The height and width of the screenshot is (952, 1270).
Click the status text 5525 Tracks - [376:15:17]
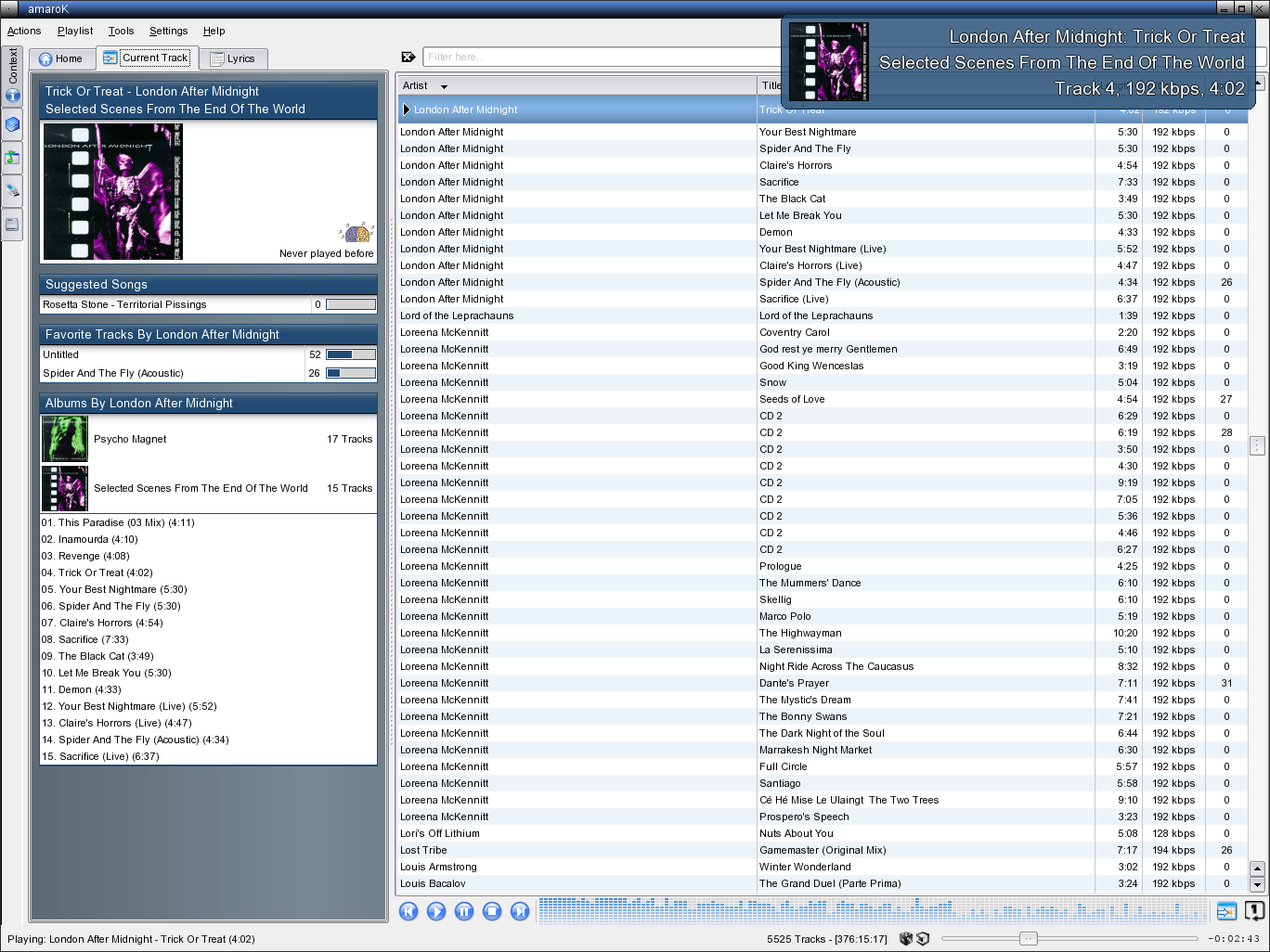click(827, 939)
